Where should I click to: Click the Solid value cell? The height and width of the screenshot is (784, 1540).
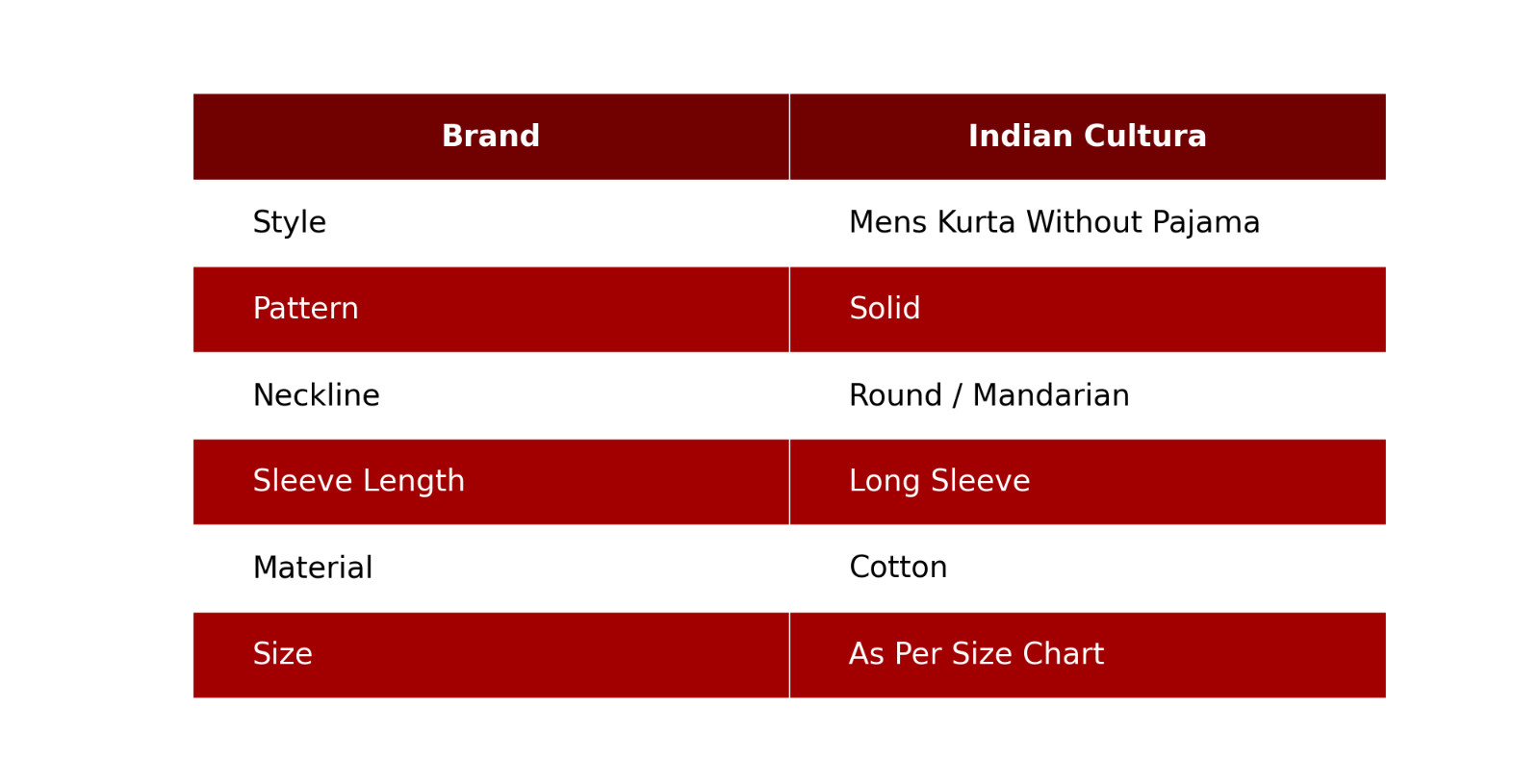pyautogui.click(x=884, y=309)
